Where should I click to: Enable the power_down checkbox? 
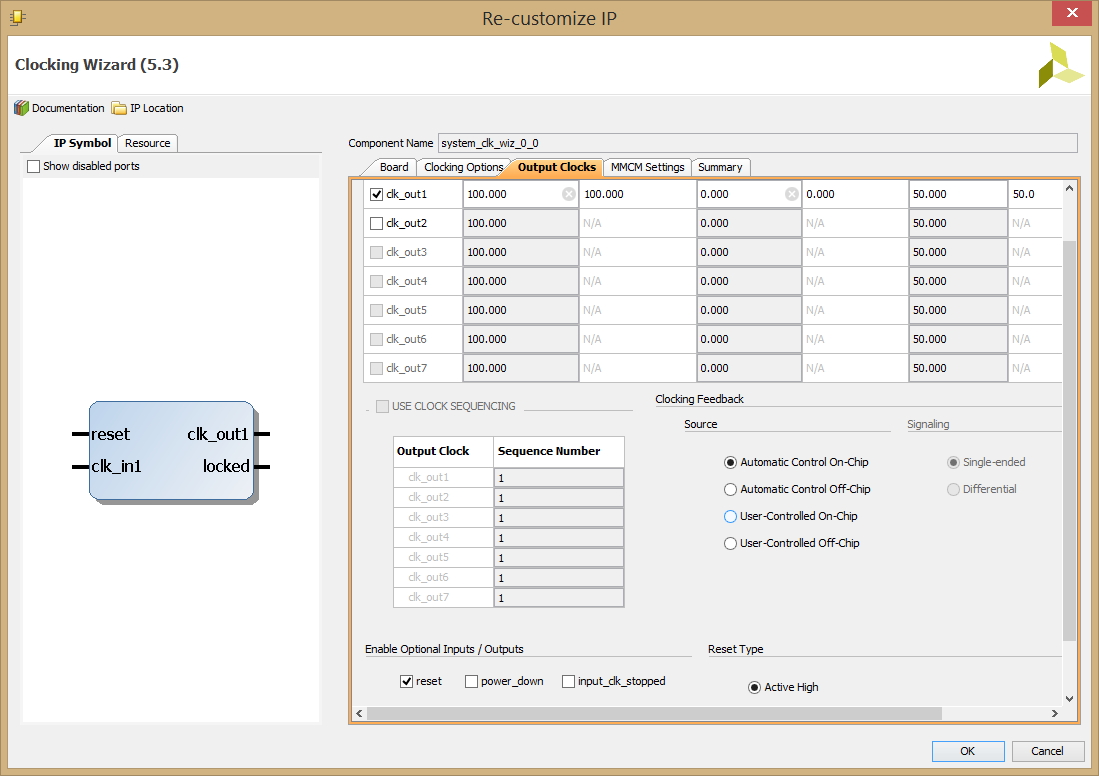click(472, 681)
